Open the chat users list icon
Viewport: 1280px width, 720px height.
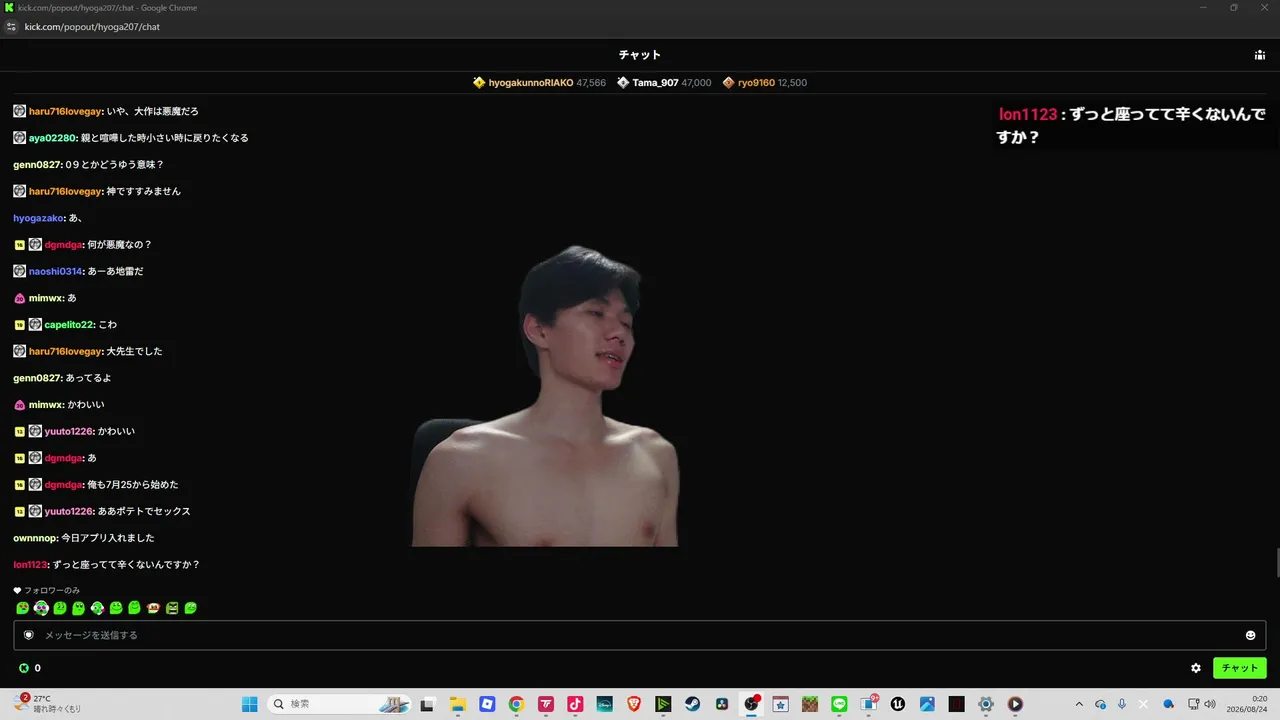click(x=1259, y=55)
